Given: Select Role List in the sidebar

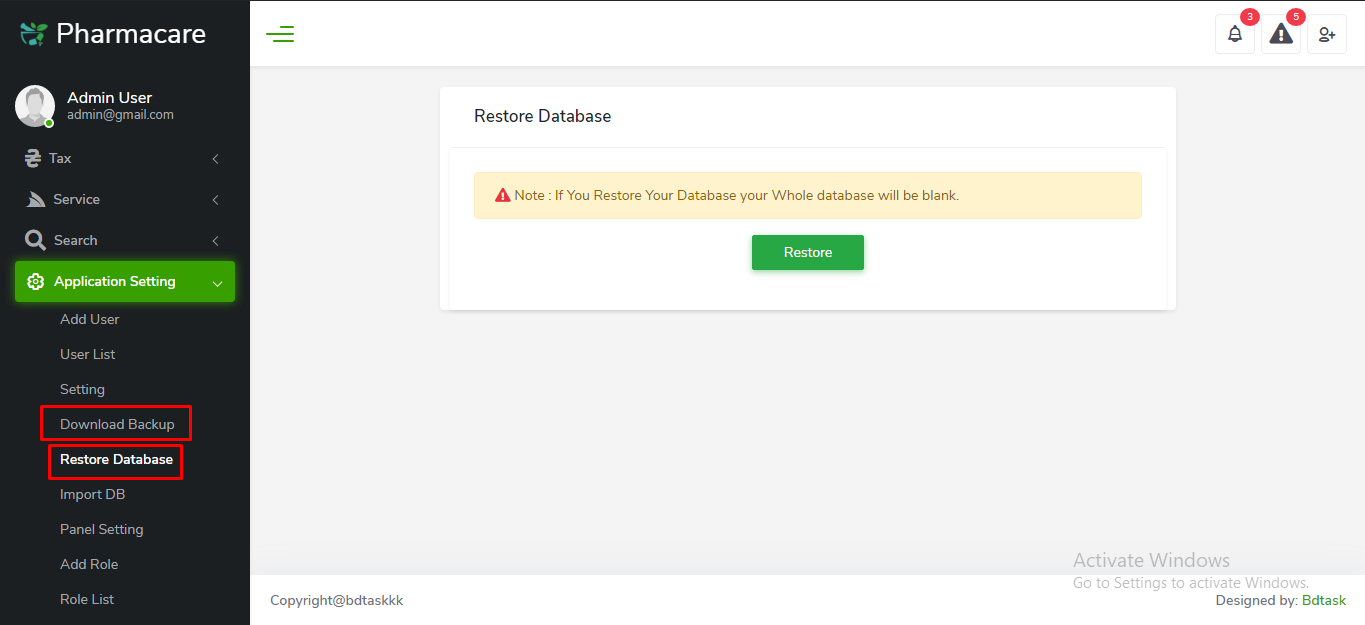Looking at the screenshot, I should (x=86, y=598).
